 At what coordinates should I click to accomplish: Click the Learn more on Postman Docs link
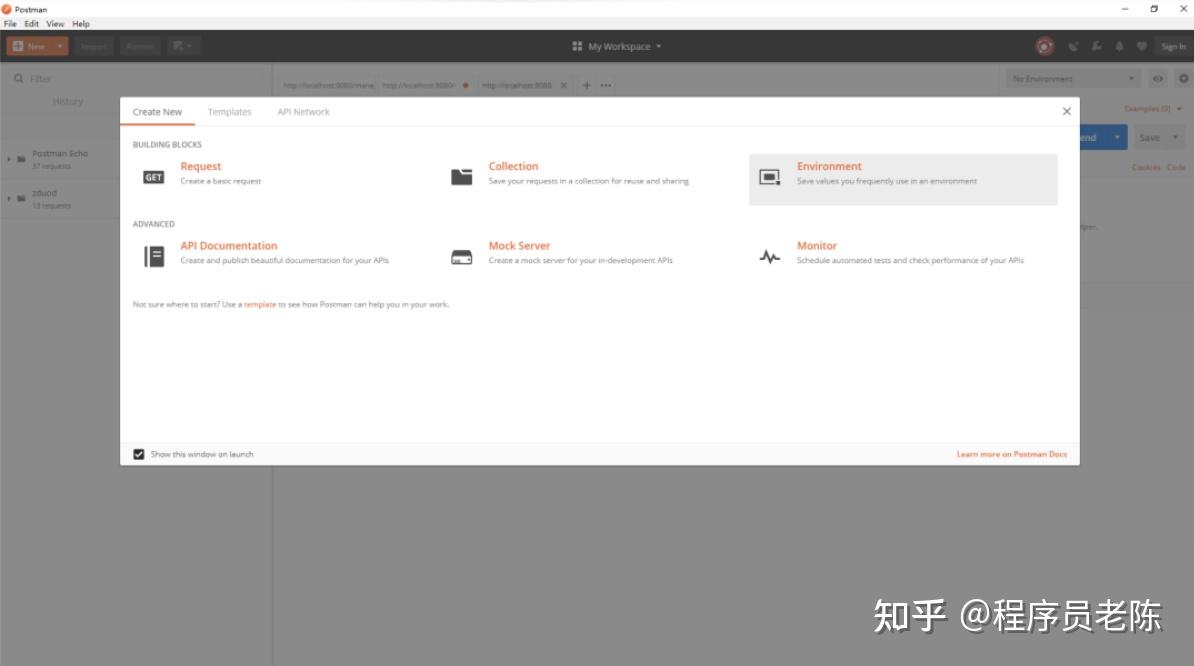(x=1011, y=453)
